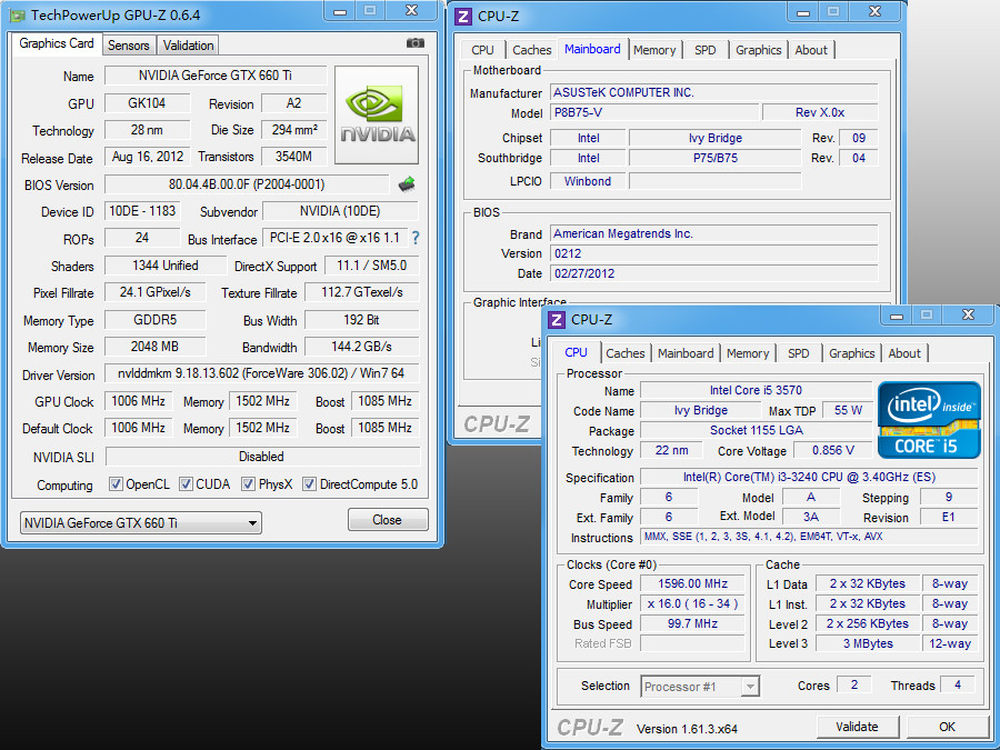Toggle the DirectCompute 5.0 checkbox
The height and width of the screenshot is (750, 1000).
click(x=309, y=484)
